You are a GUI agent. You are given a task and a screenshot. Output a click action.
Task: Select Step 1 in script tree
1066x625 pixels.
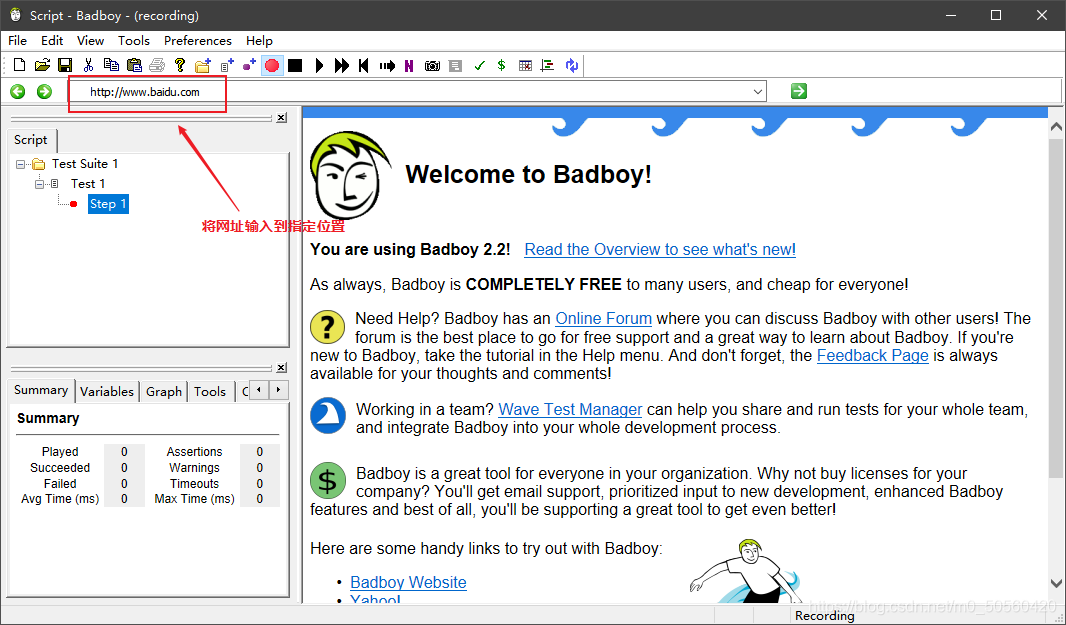point(108,204)
